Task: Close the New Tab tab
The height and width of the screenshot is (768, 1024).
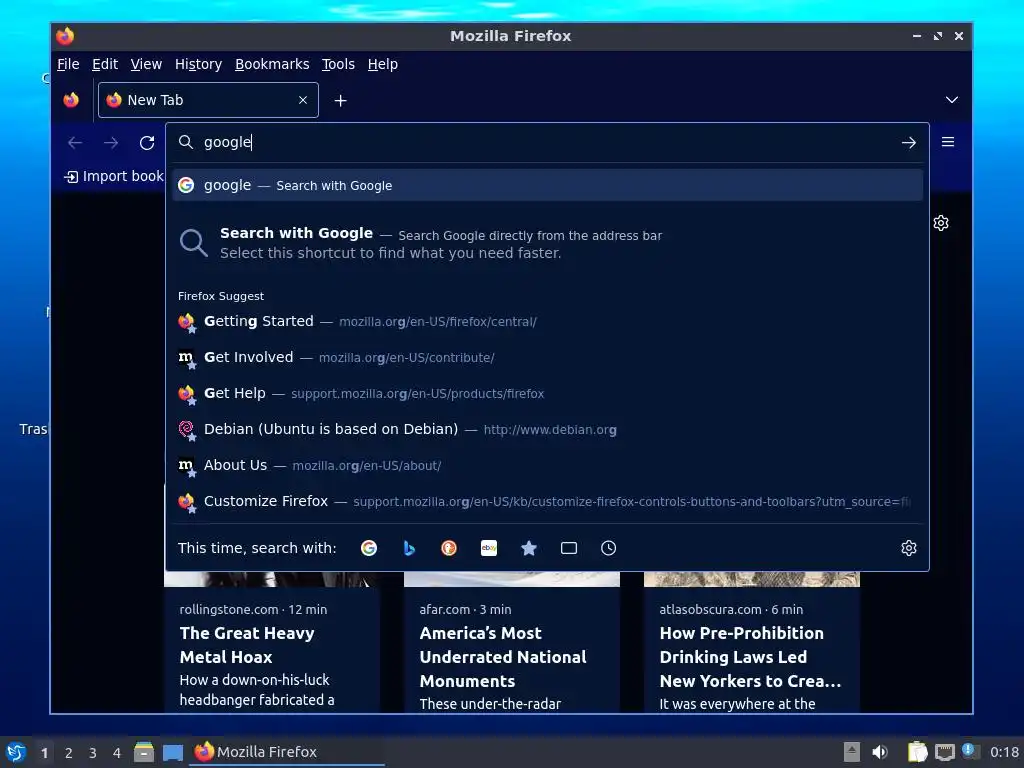Action: [303, 100]
